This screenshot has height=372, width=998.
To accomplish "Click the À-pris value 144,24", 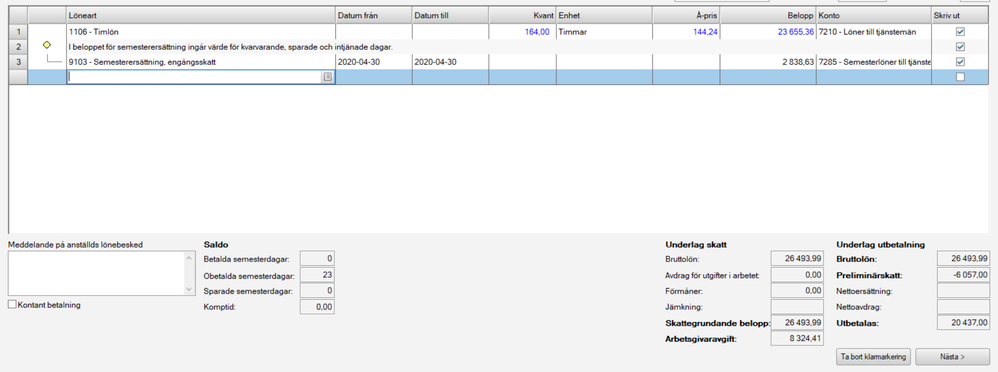I will click(706, 31).
